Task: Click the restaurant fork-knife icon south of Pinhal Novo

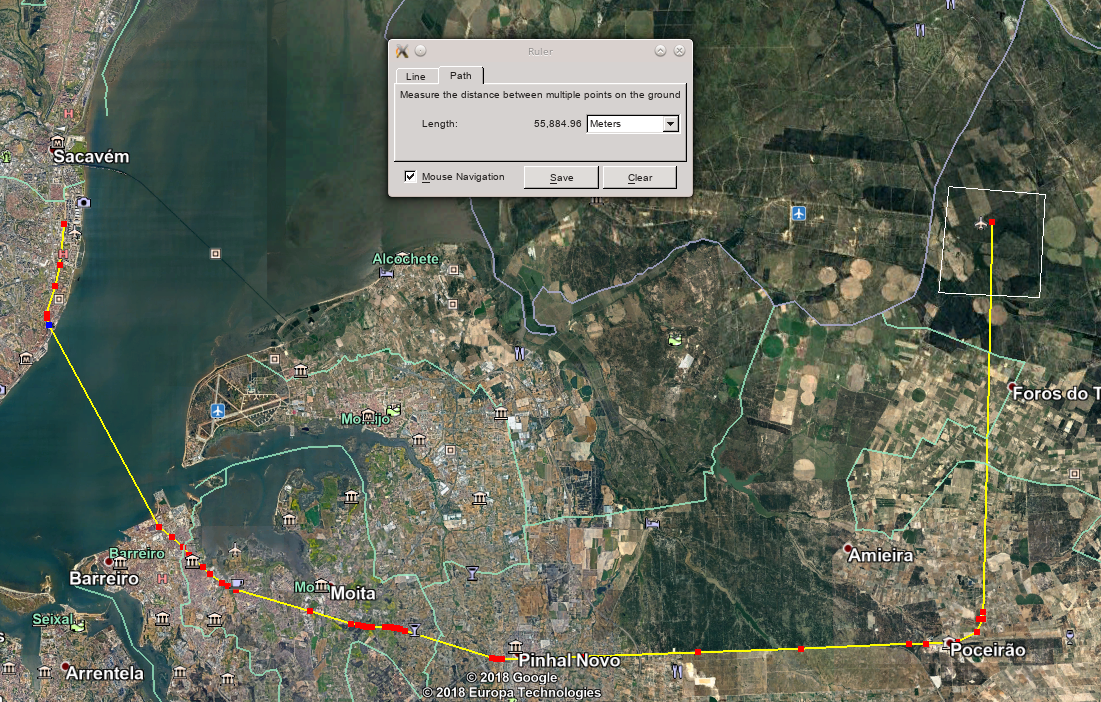Action: pos(677,671)
